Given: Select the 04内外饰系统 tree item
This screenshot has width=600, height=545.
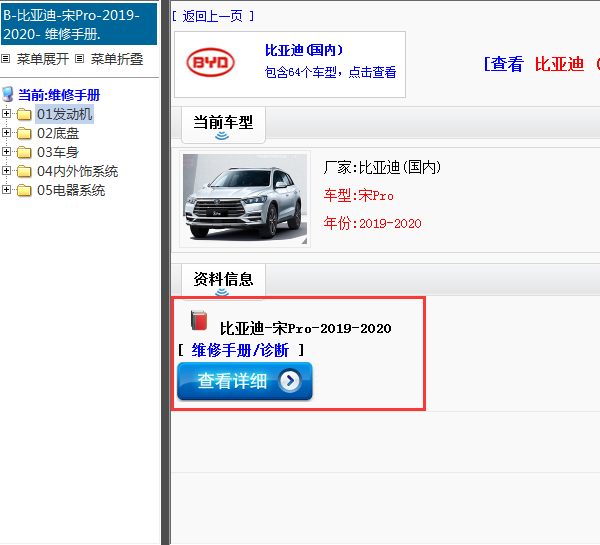Looking at the screenshot, I should pos(77,171).
